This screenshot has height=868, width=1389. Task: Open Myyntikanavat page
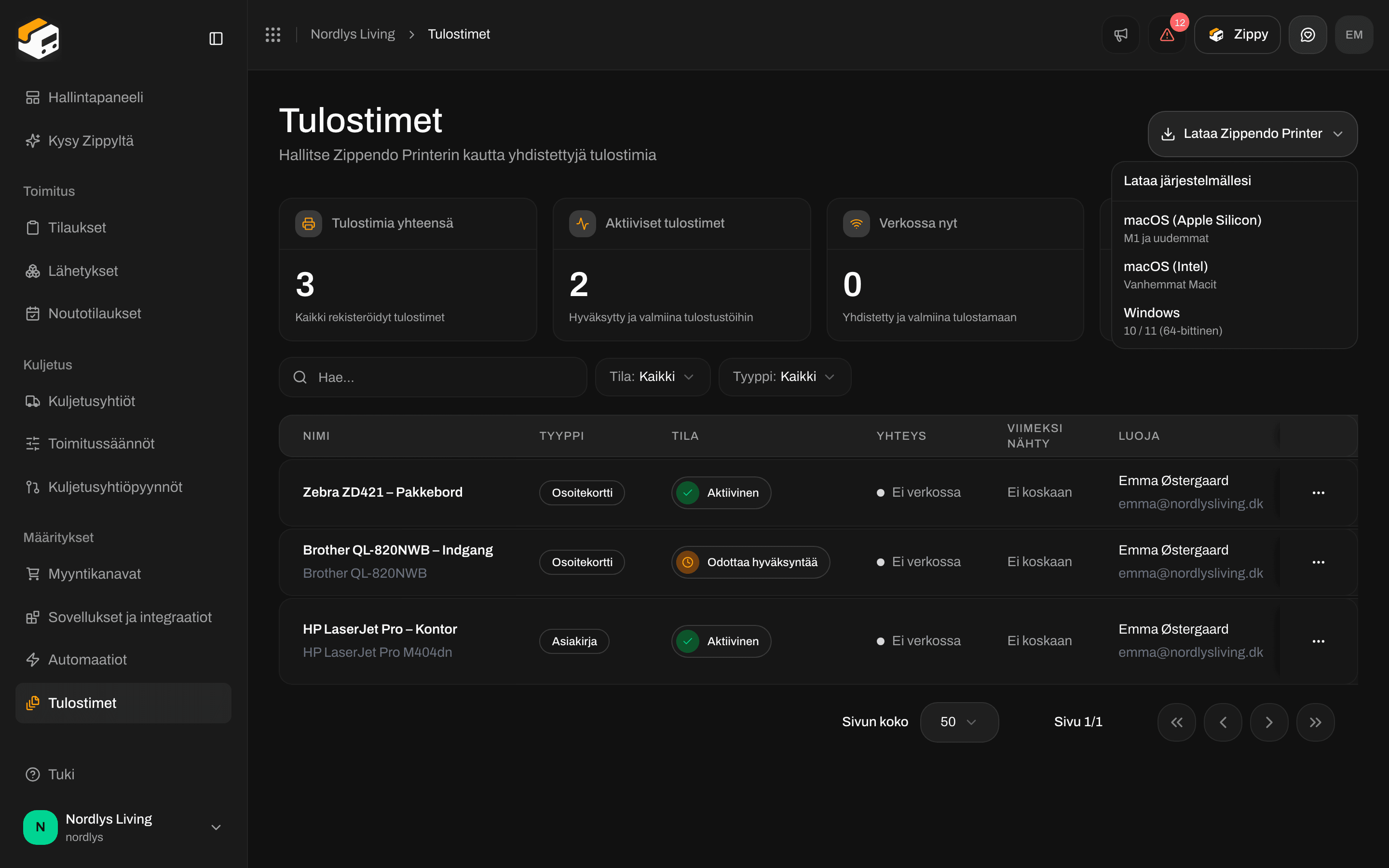pyautogui.click(x=123, y=574)
